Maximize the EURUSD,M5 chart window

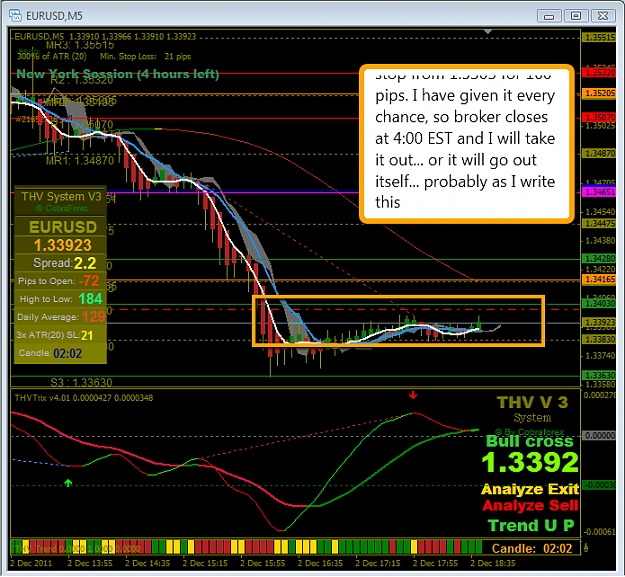[x=576, y=16]
